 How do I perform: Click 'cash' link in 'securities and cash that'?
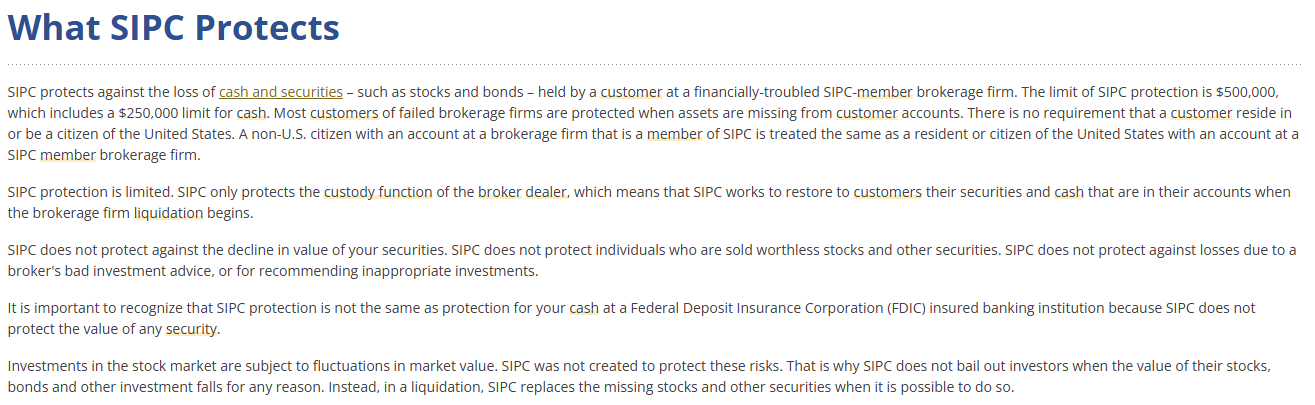pyautogui.click(x=1069, y=192)
